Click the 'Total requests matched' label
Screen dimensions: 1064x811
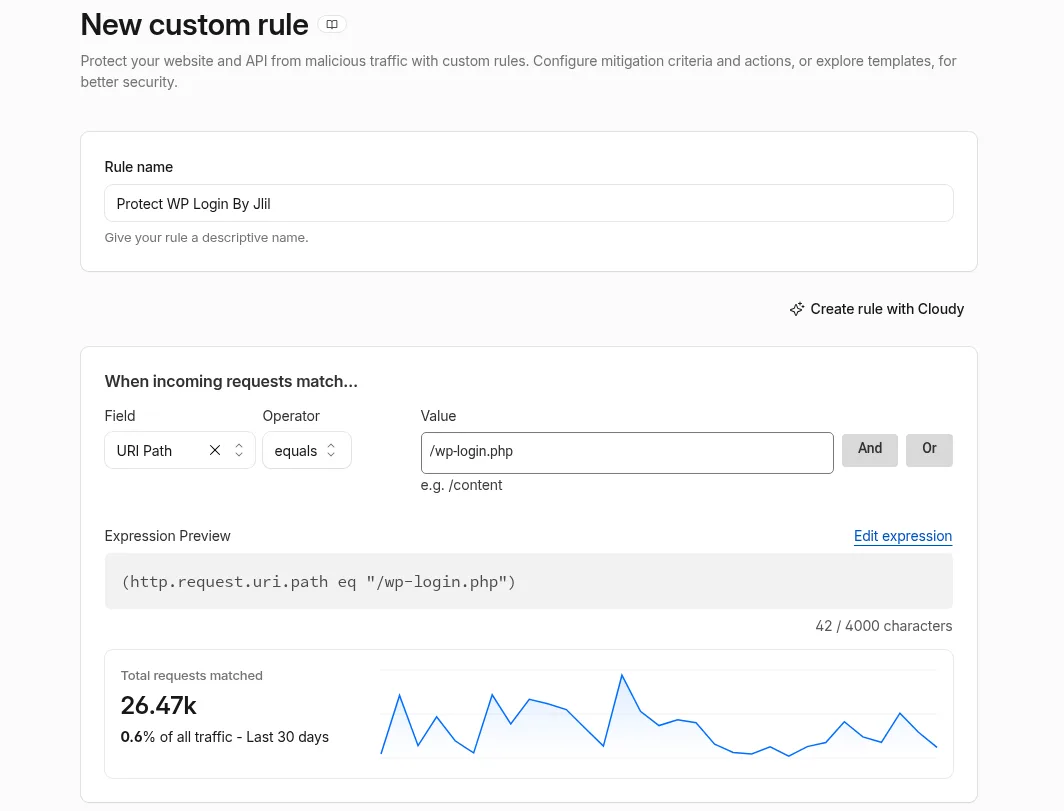tap(191, 675)
